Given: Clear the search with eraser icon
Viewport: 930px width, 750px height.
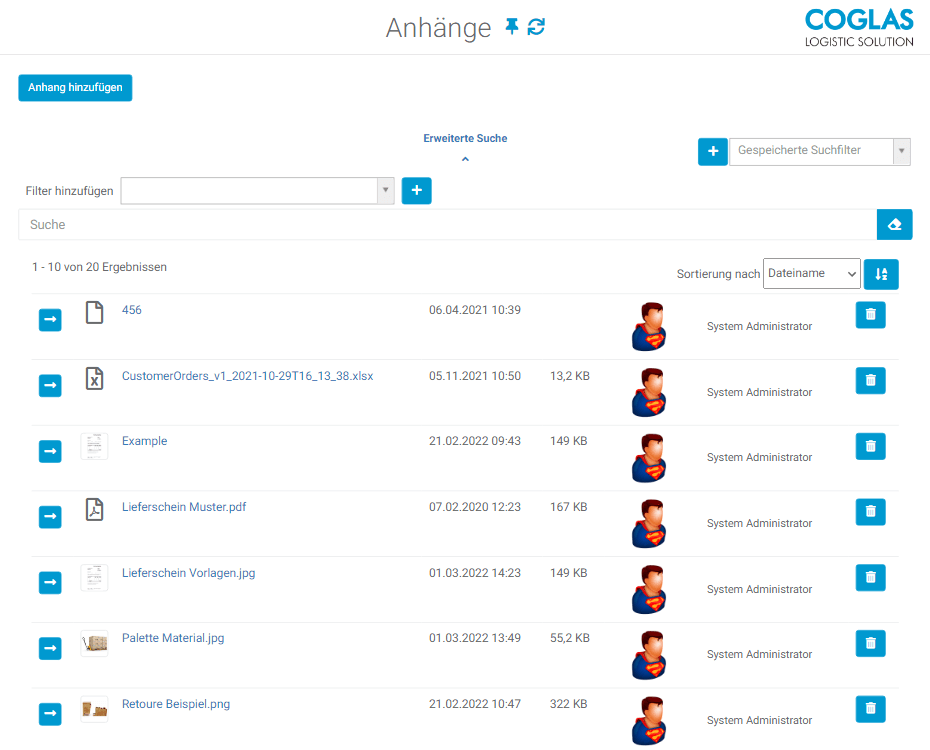Looking at the screenshot, I should pos(894,225).
